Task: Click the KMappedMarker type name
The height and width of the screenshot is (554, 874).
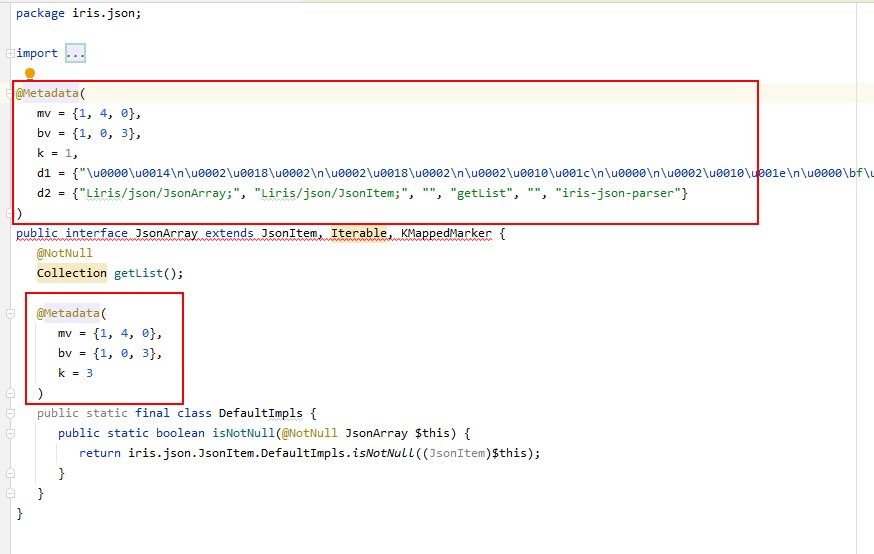Action: pos(446,234)
